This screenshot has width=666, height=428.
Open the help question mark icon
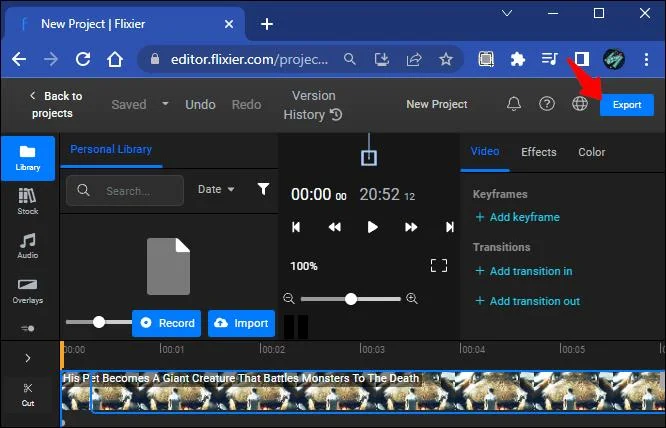[547, 104]
